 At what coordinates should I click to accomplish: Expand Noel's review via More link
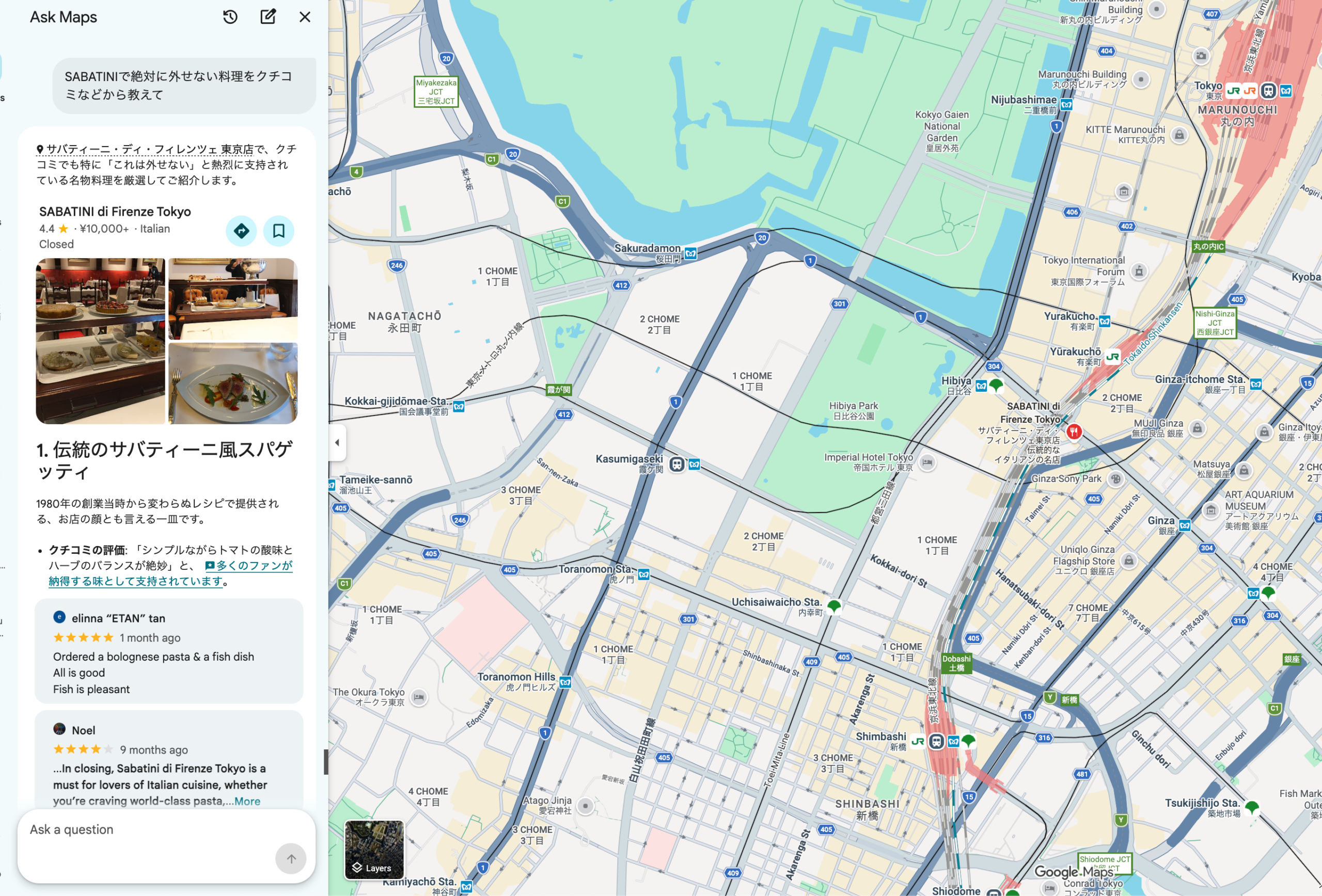coord(247,801)
